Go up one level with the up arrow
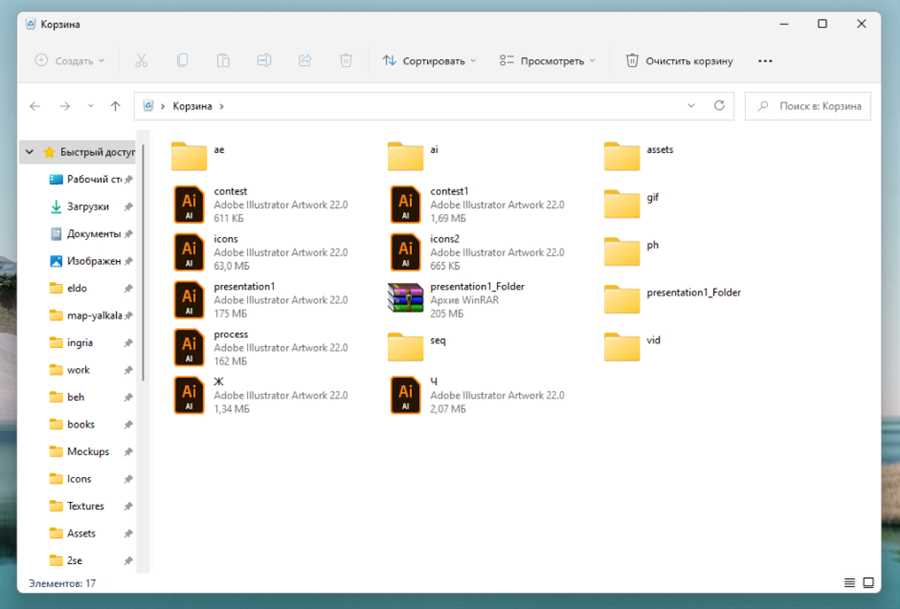 [x=115, y=106]
